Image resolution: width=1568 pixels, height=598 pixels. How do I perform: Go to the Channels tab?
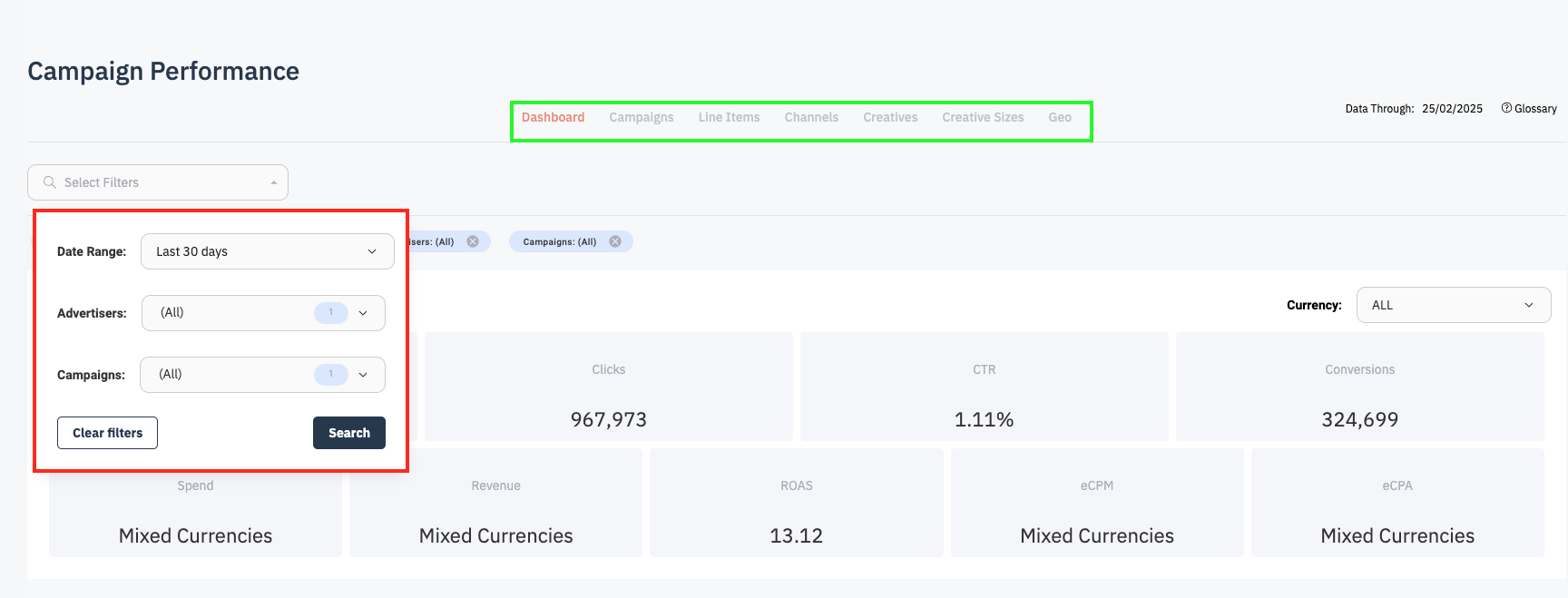point(811,118)
